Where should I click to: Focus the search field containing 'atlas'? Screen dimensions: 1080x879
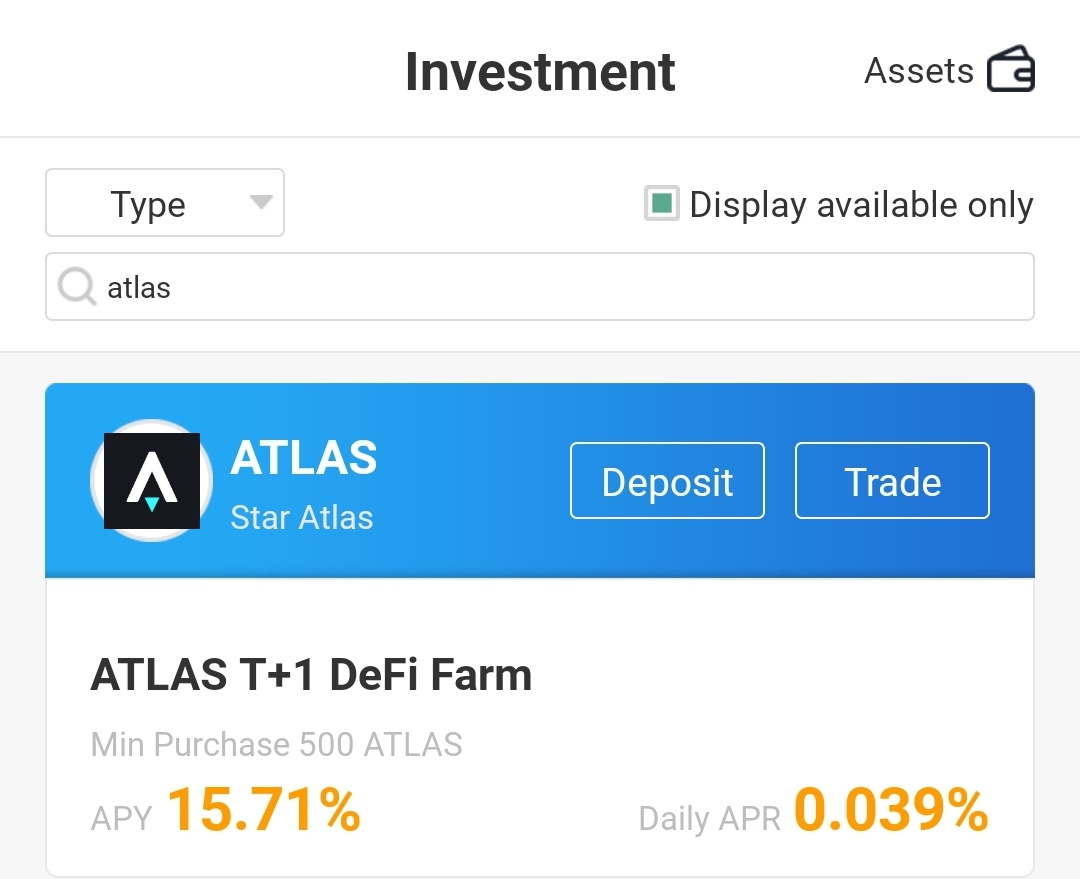tap(540, 287)
